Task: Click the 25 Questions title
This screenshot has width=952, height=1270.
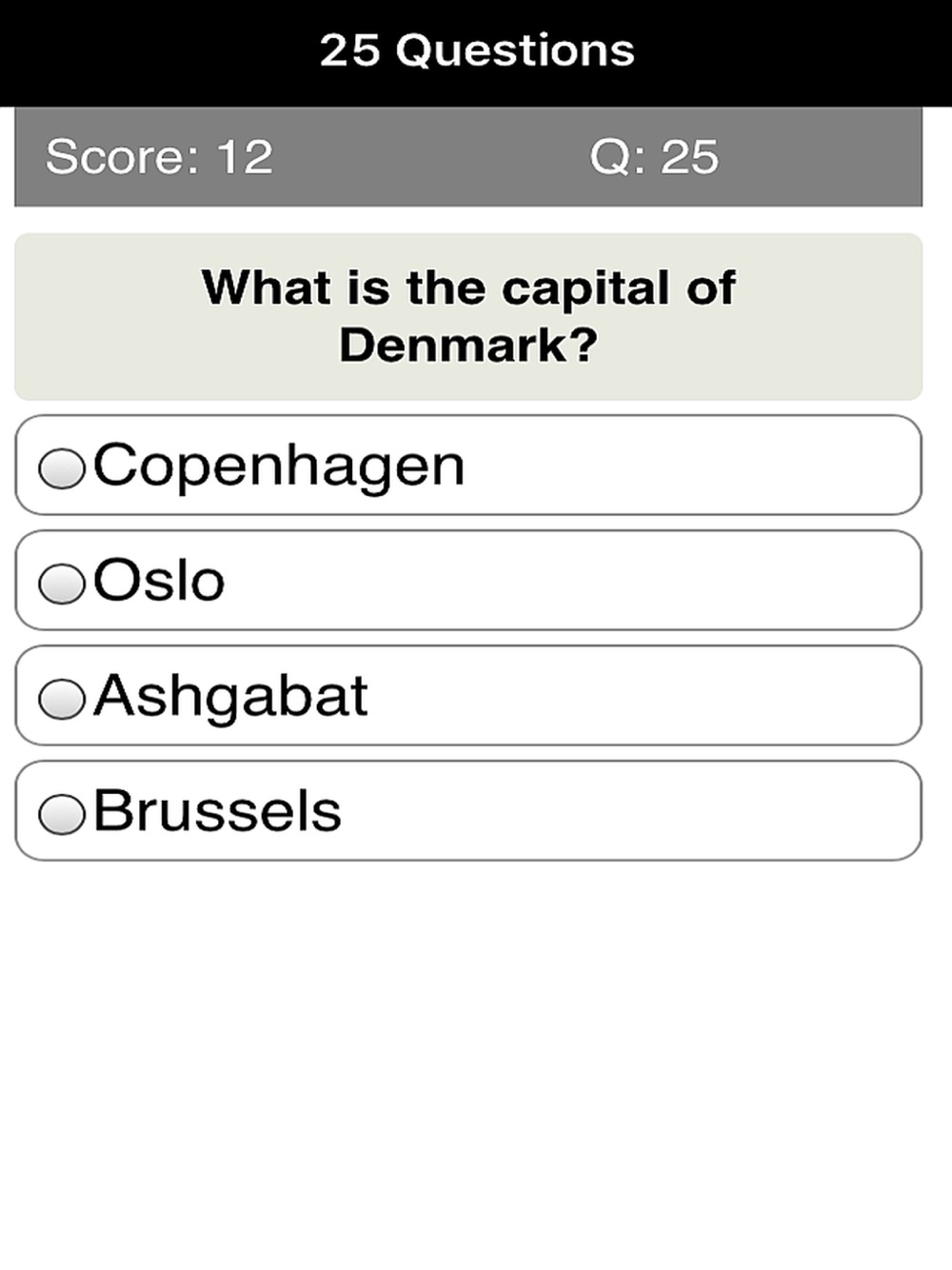Action: point(477,50)
